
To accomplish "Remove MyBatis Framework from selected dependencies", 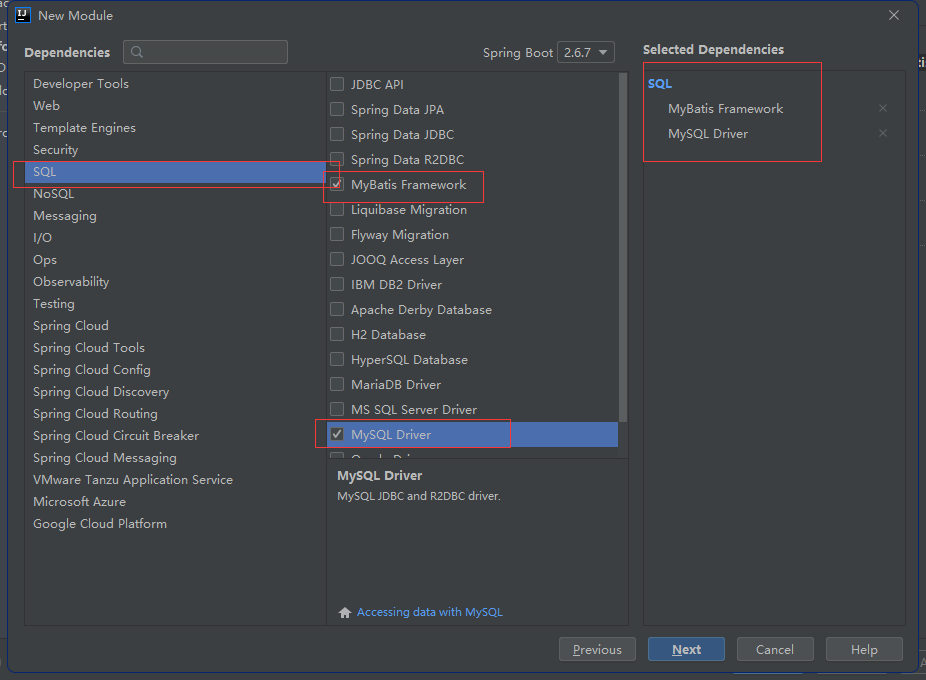I will [x=883, y=108].
